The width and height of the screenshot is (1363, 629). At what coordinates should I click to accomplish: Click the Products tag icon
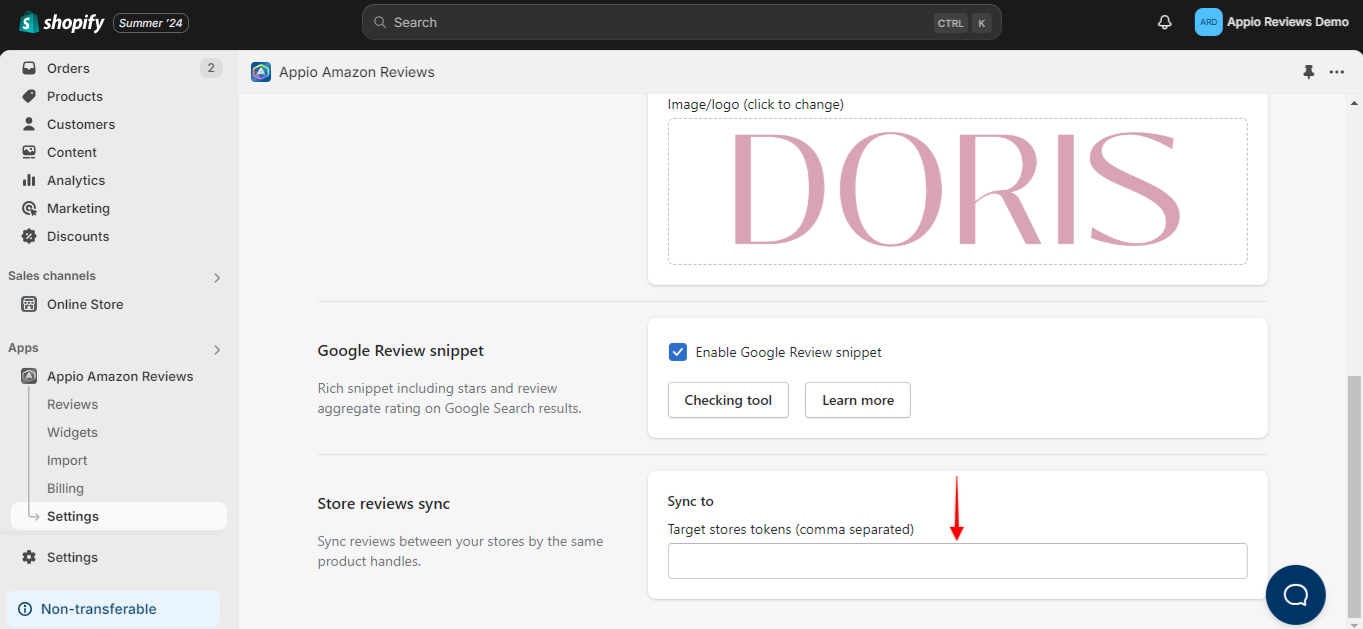[x=29, y=96]
